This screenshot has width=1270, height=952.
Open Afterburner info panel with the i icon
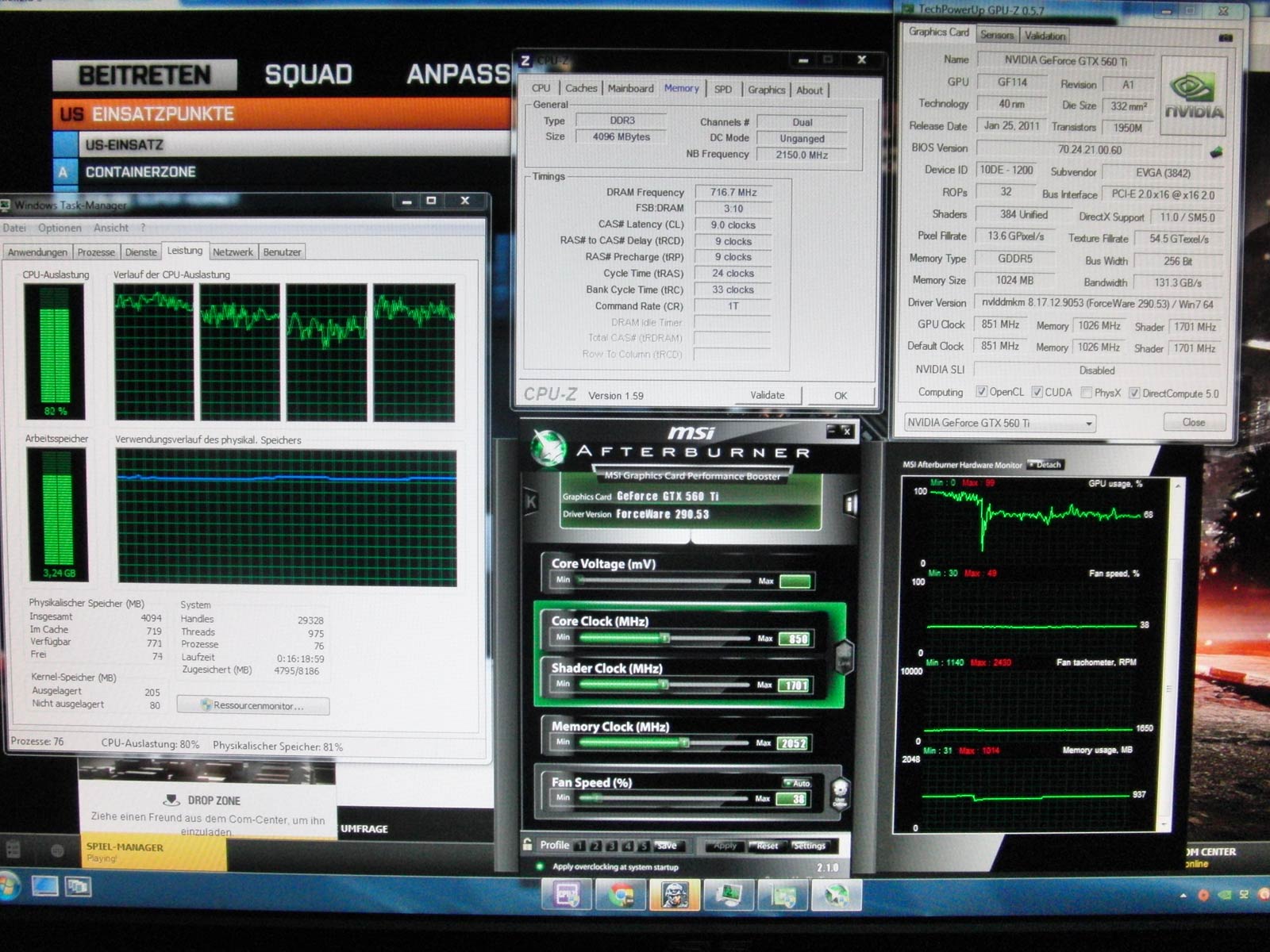851,503
